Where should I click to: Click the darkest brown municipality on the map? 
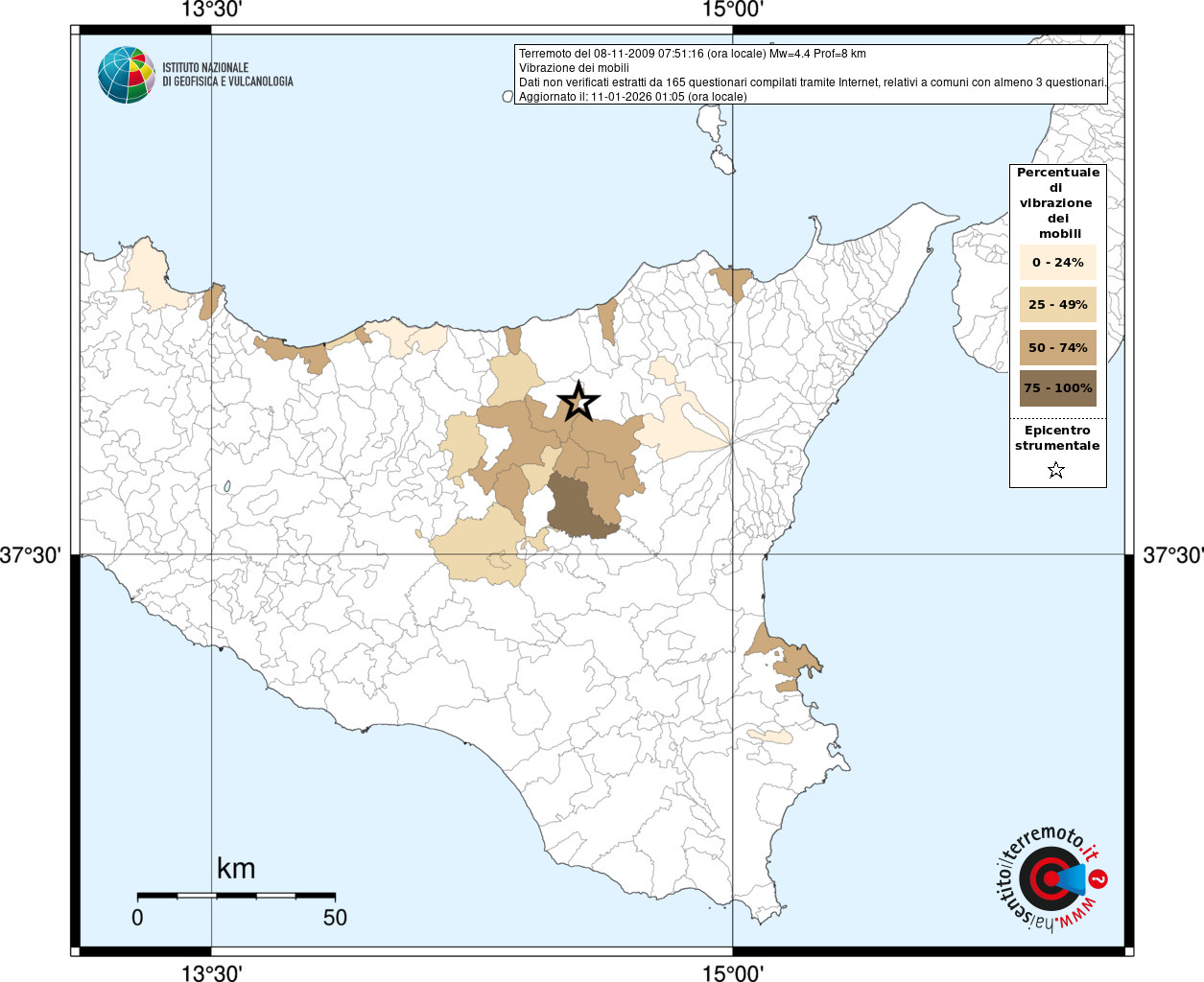tap(578, 506)
